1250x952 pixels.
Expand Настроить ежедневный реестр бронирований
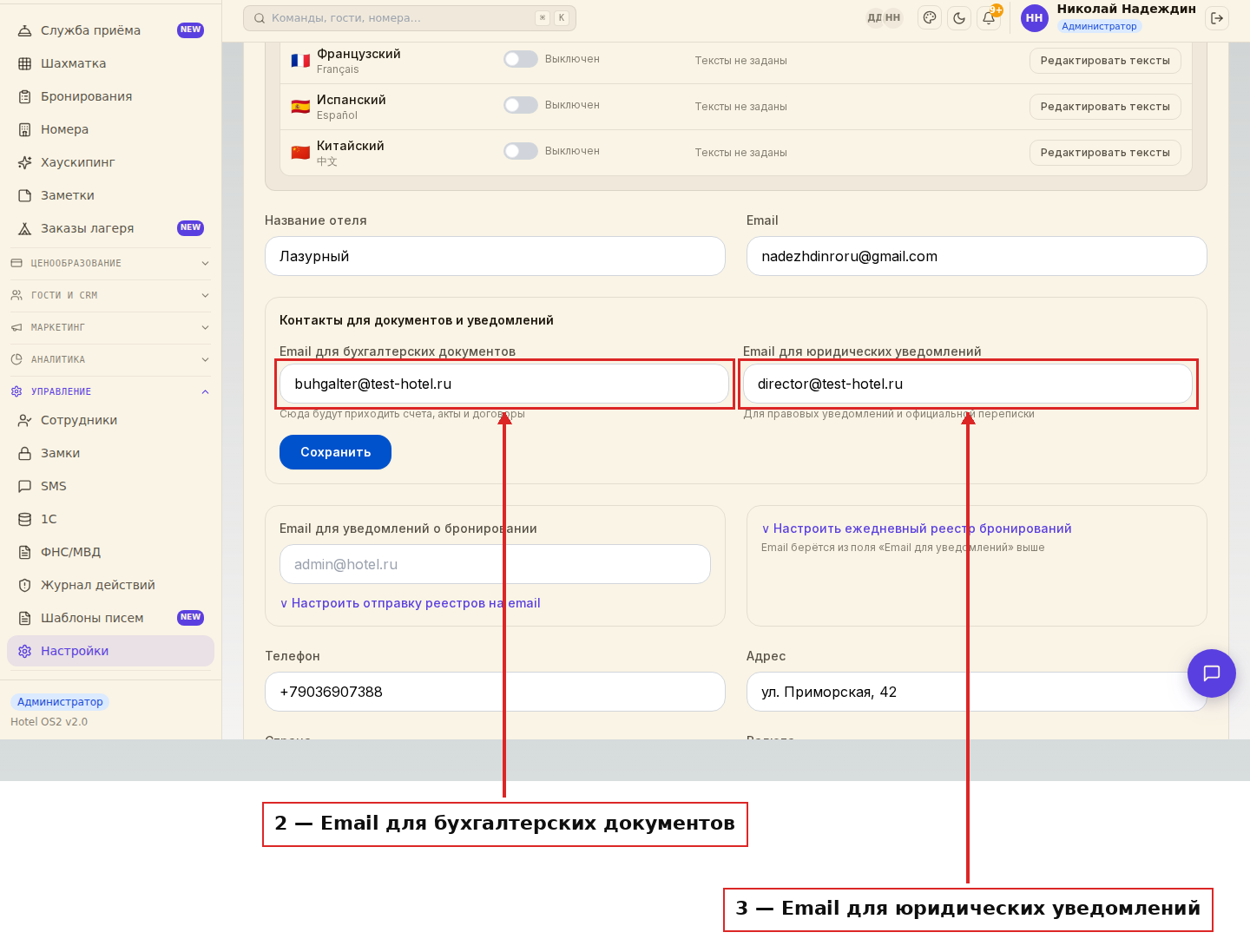click(917, 529)
